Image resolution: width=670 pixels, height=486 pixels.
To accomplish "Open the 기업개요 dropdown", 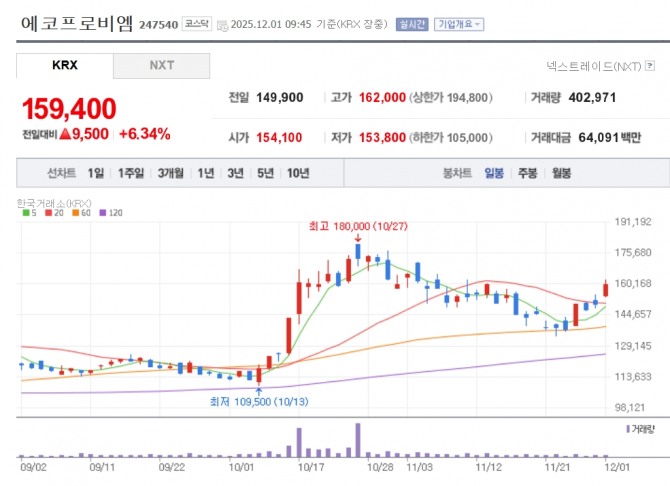I will point(459,24).
